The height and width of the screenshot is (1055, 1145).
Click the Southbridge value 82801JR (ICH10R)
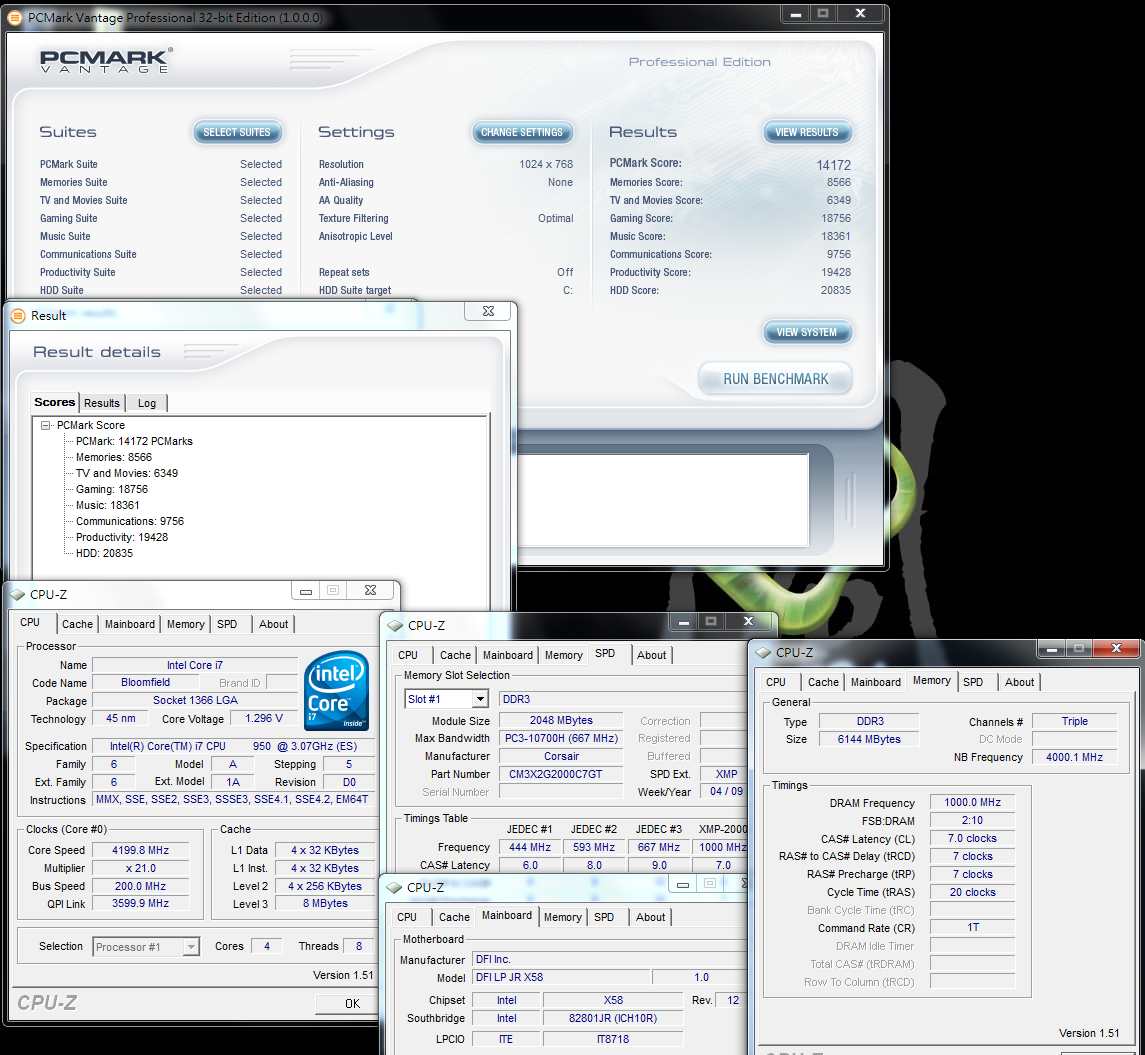coord(613,1018)
